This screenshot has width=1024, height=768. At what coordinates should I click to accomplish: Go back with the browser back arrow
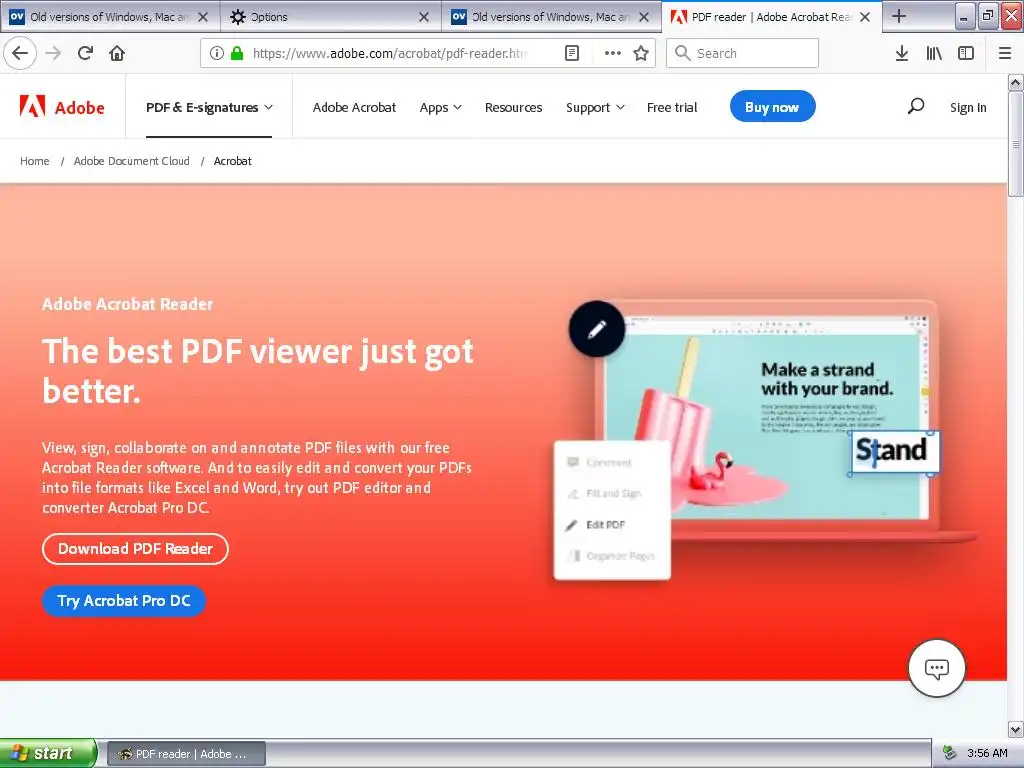[x=20, y=53]
